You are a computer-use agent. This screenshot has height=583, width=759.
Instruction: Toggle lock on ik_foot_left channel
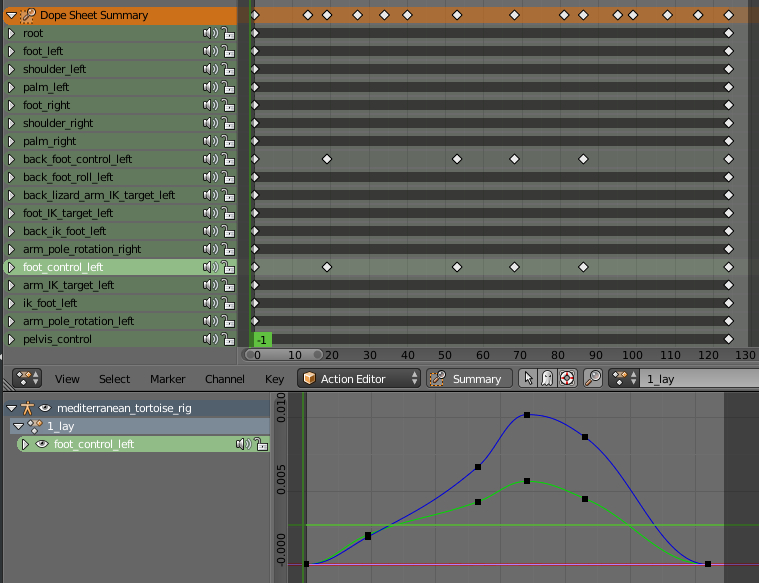[228, 303]
